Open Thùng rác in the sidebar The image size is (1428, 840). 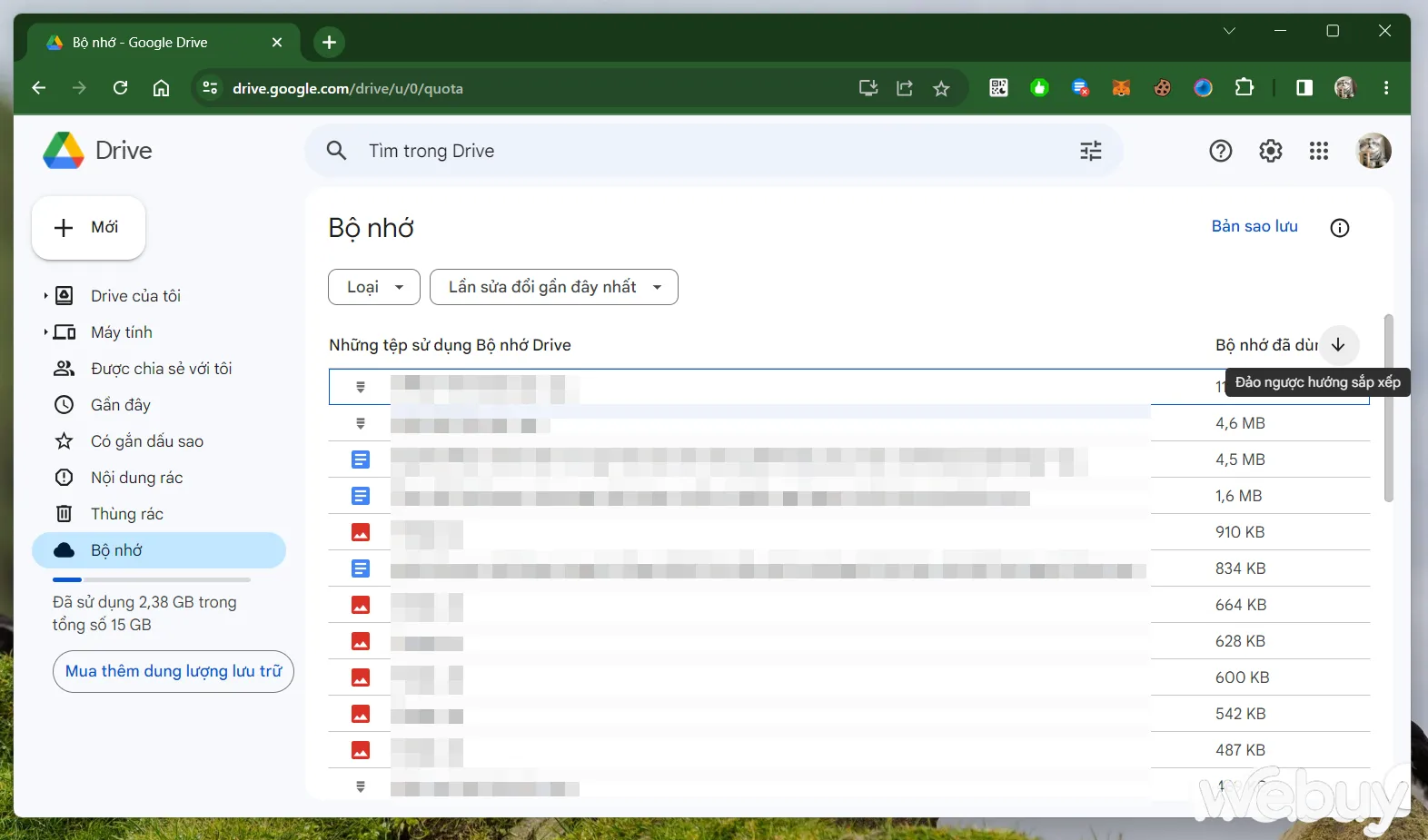coord(126,514)
